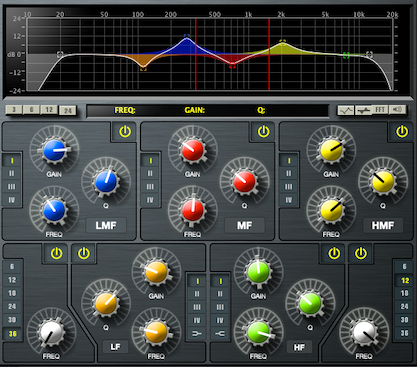Select type II for the LMF band
The height and width of the screenshot is (367, 417).
[12, 174]
